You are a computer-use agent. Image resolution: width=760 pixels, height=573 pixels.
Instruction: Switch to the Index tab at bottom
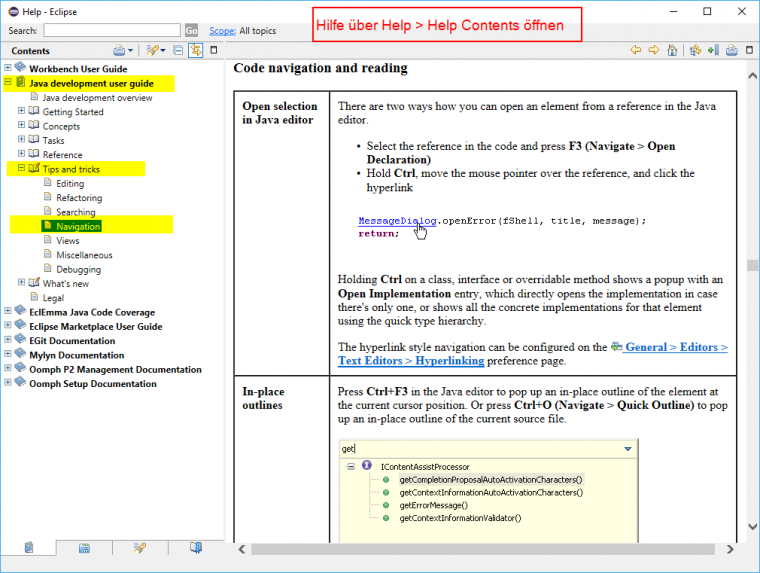(x=84, y=548)
